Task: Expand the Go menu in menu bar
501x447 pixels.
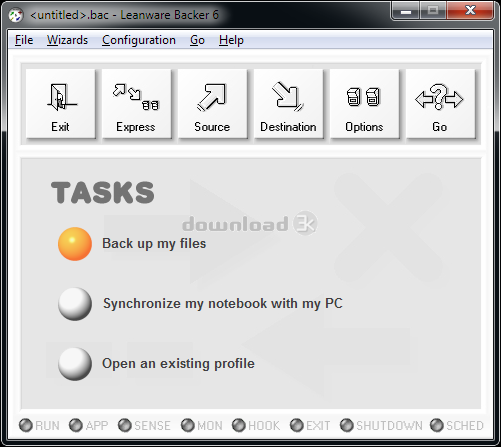Action: coord(197,40)
